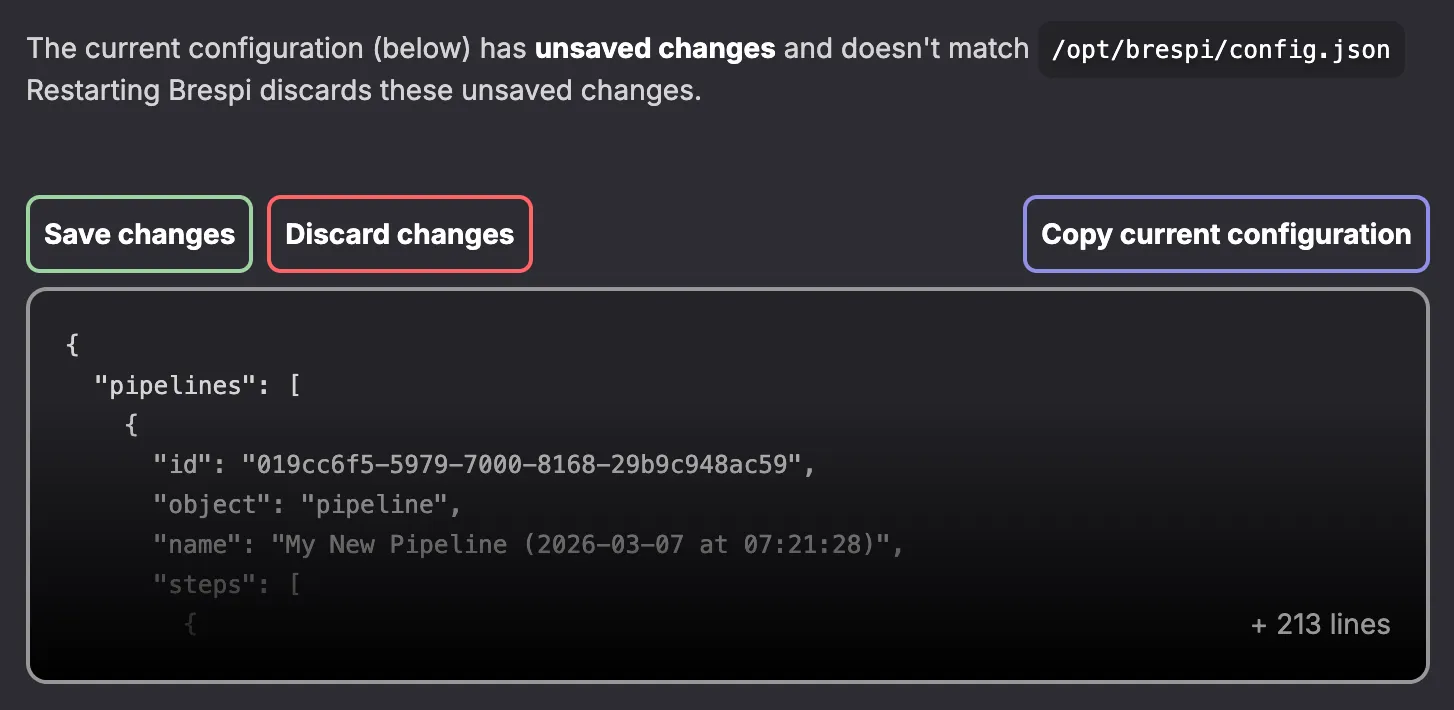This screenshot has height=710, width=1454.
Task: Click the purple-outlined copy configuration control
Action: [1226, 234]
